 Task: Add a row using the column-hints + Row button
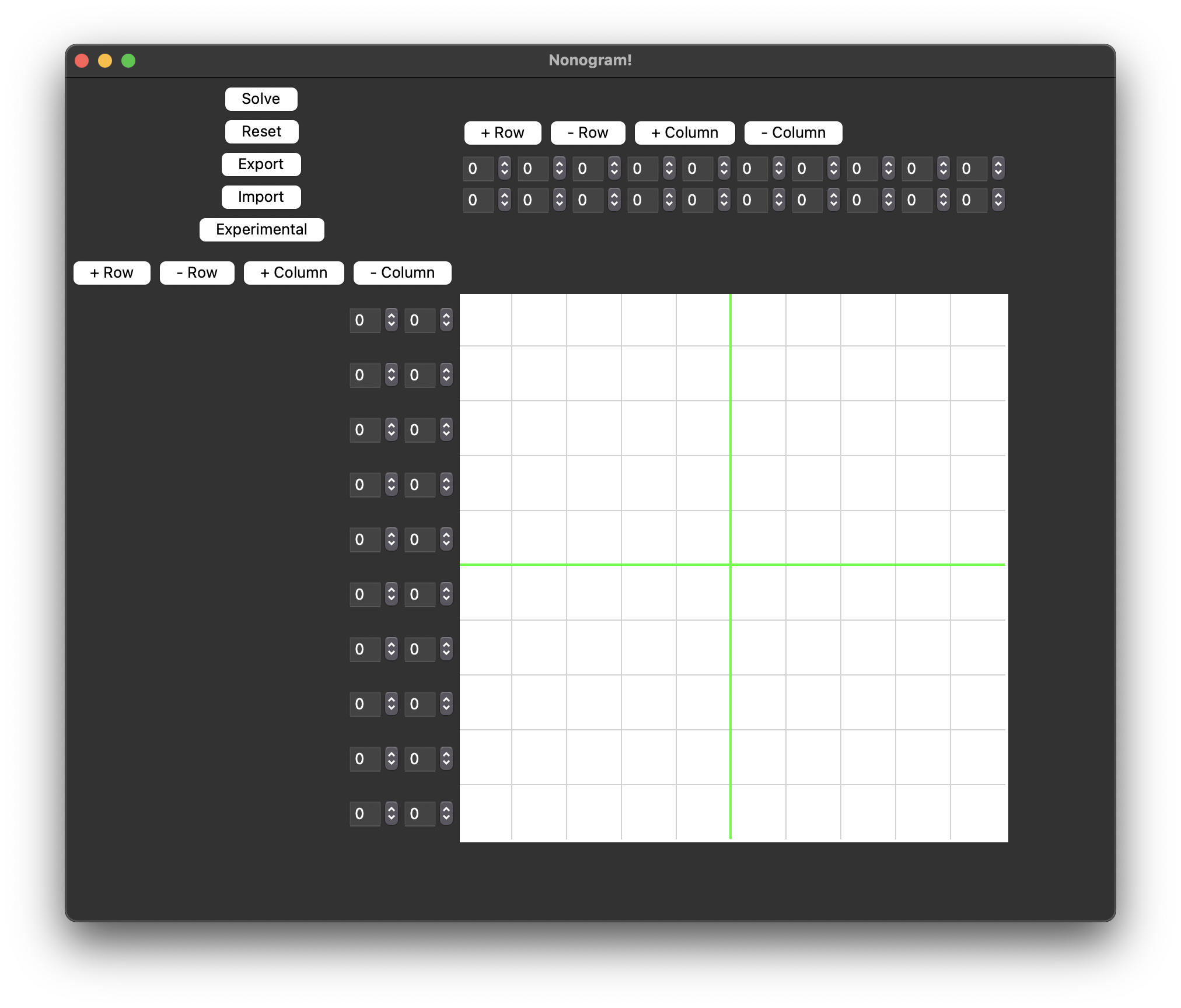(x=502, y=132)
